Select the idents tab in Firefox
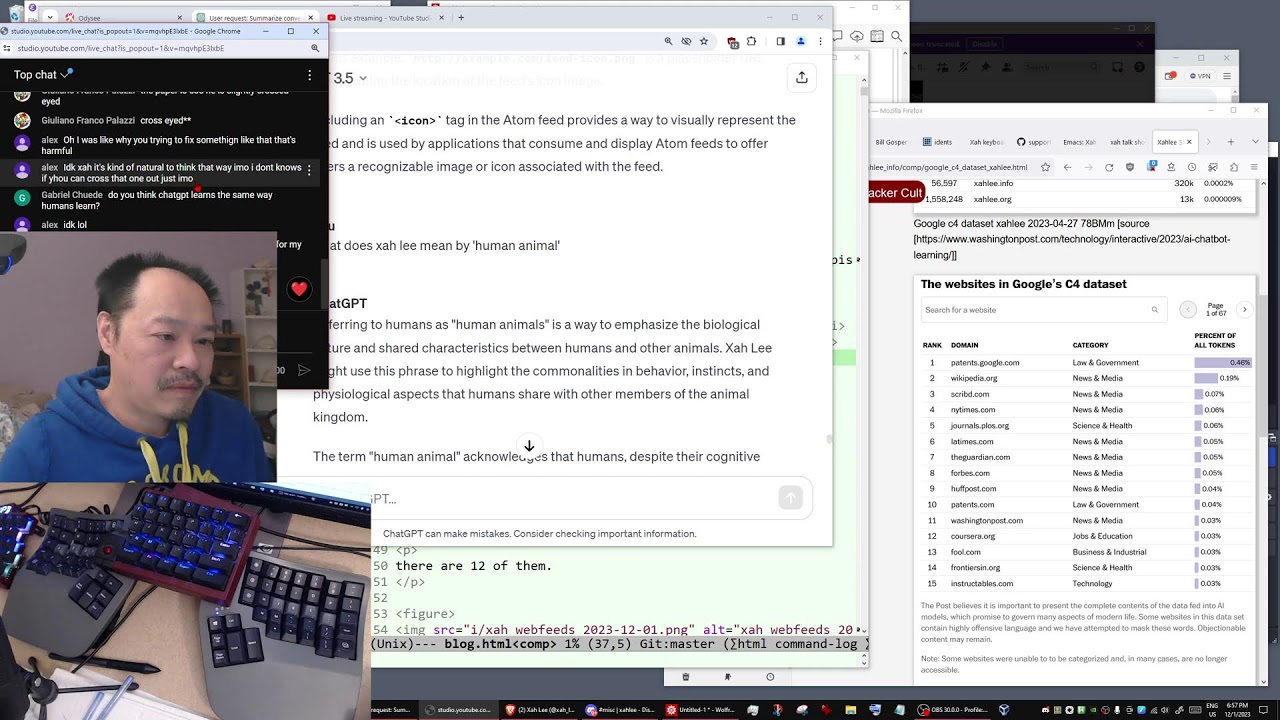This screenshot has height=720, width=1280. point(937,142)
